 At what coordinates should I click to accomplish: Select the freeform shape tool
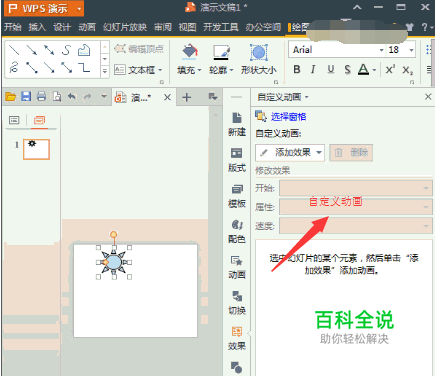[x=84, y=50]
